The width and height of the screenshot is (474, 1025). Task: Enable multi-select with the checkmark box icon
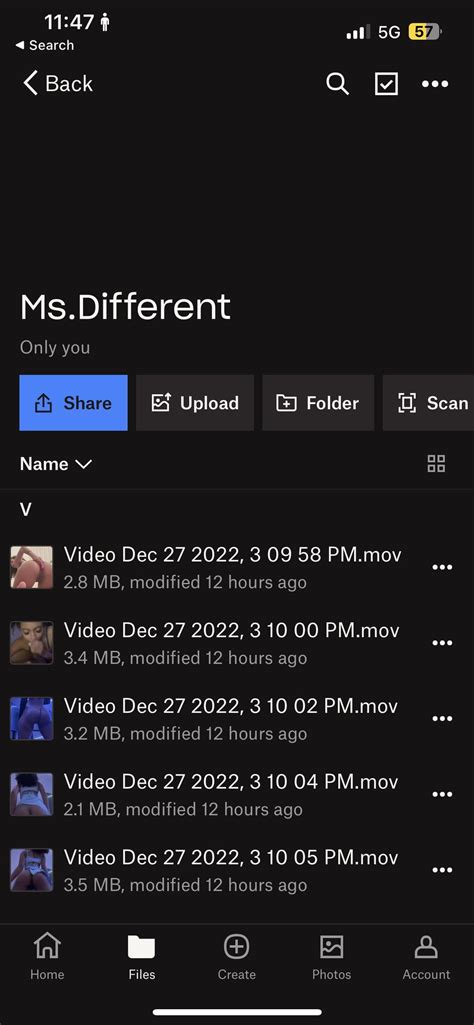(386, 84)
